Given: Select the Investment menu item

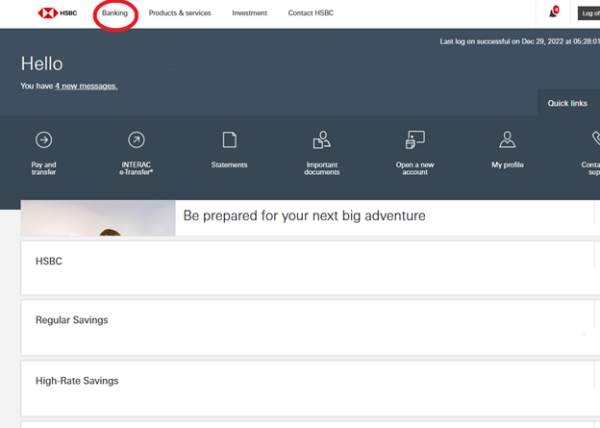Looking at the screenshot, I should (249, 13).
